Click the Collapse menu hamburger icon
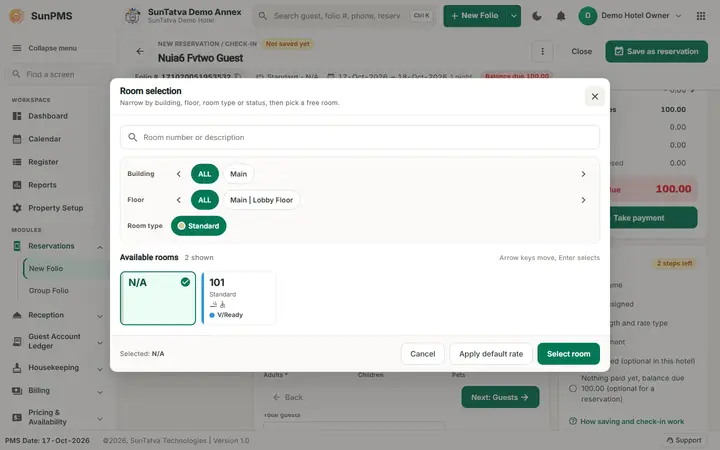 [17, 48]
